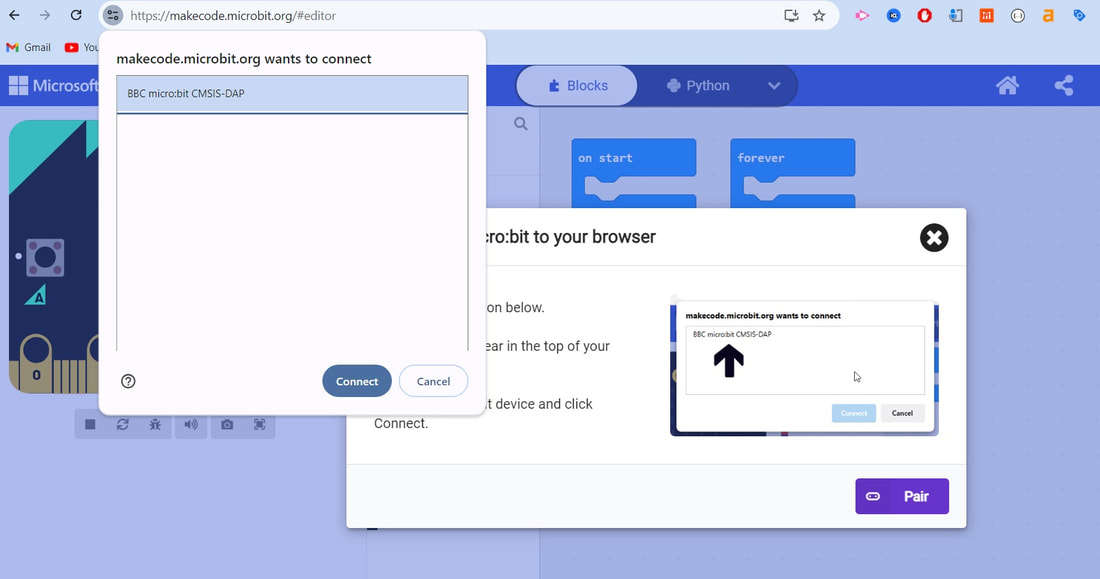The image size is (1100, 579).
Task: Open site information icon in address bar
Action: [x=113, y=15]
